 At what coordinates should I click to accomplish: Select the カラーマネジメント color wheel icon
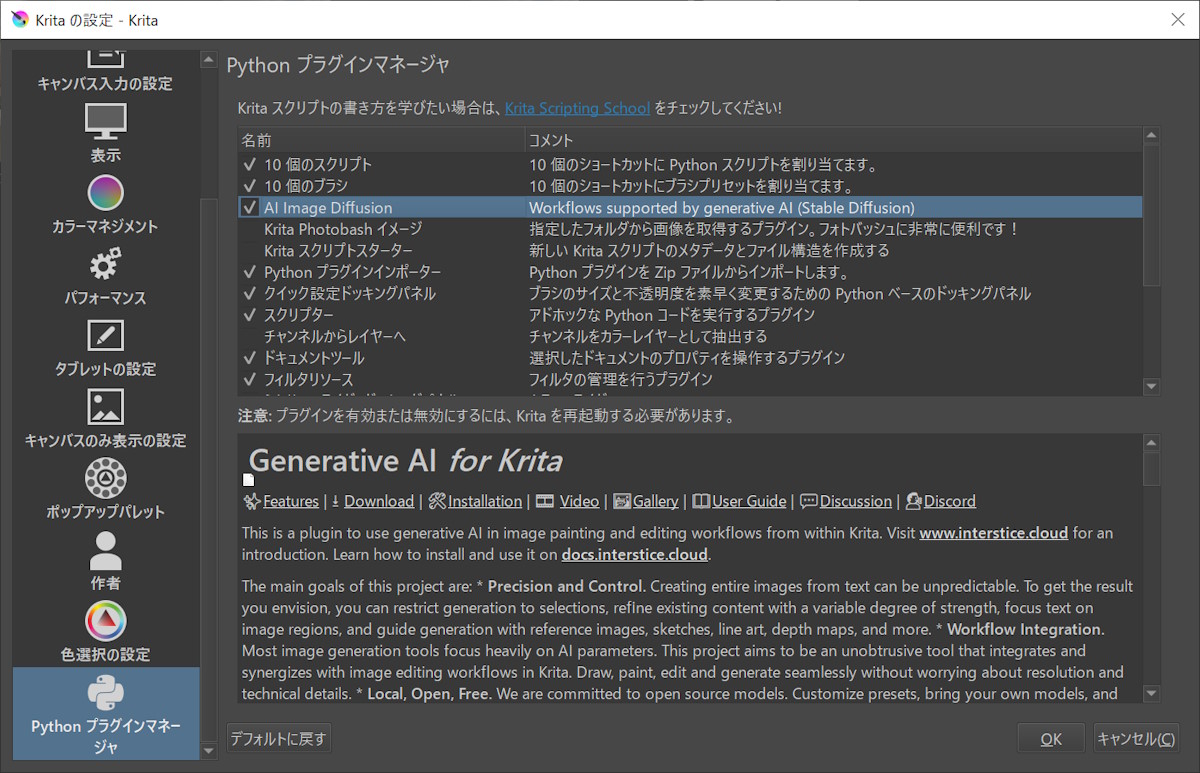coord(105,192)
